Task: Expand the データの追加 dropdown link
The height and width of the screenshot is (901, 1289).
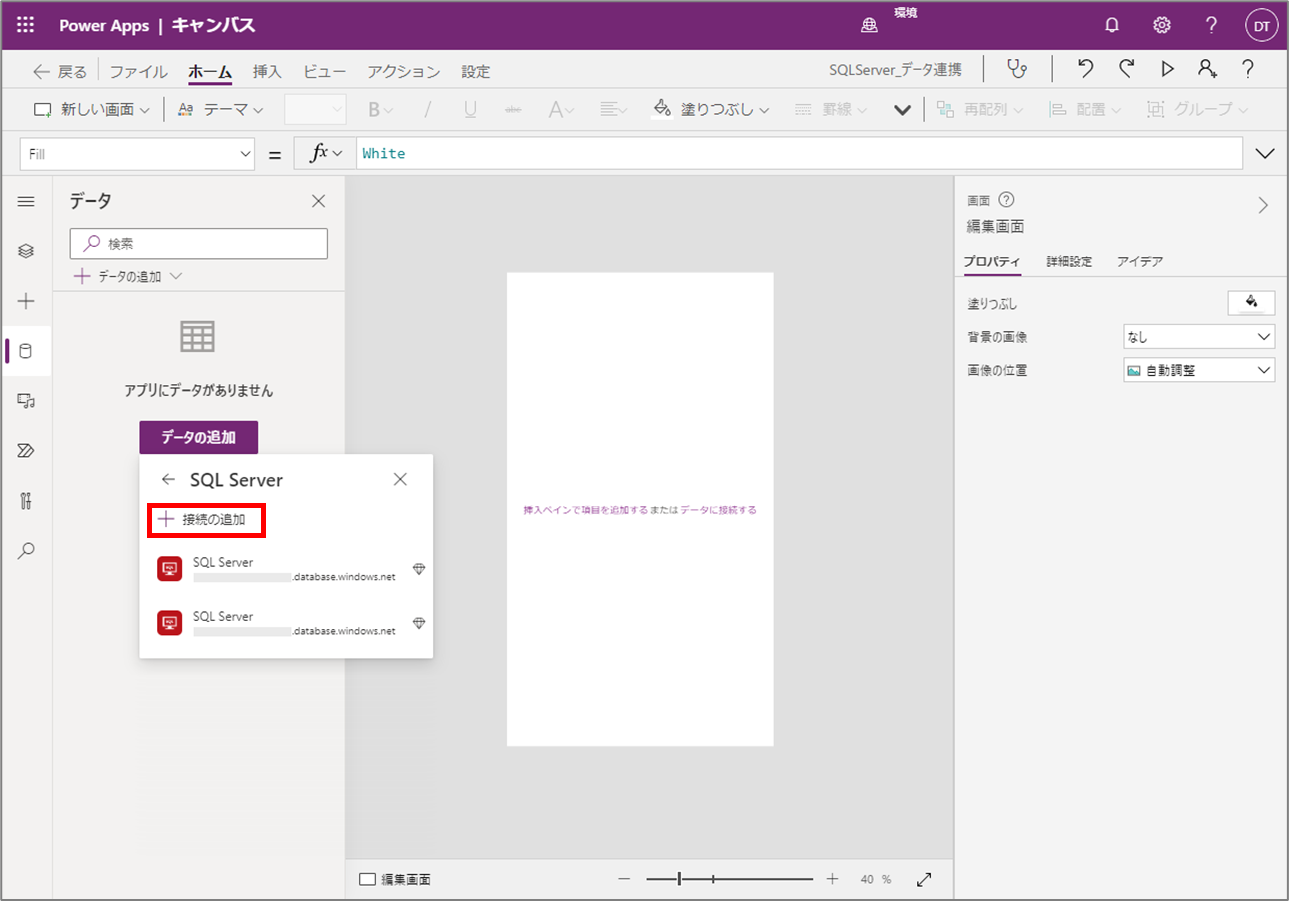Action: coord(128,276)
